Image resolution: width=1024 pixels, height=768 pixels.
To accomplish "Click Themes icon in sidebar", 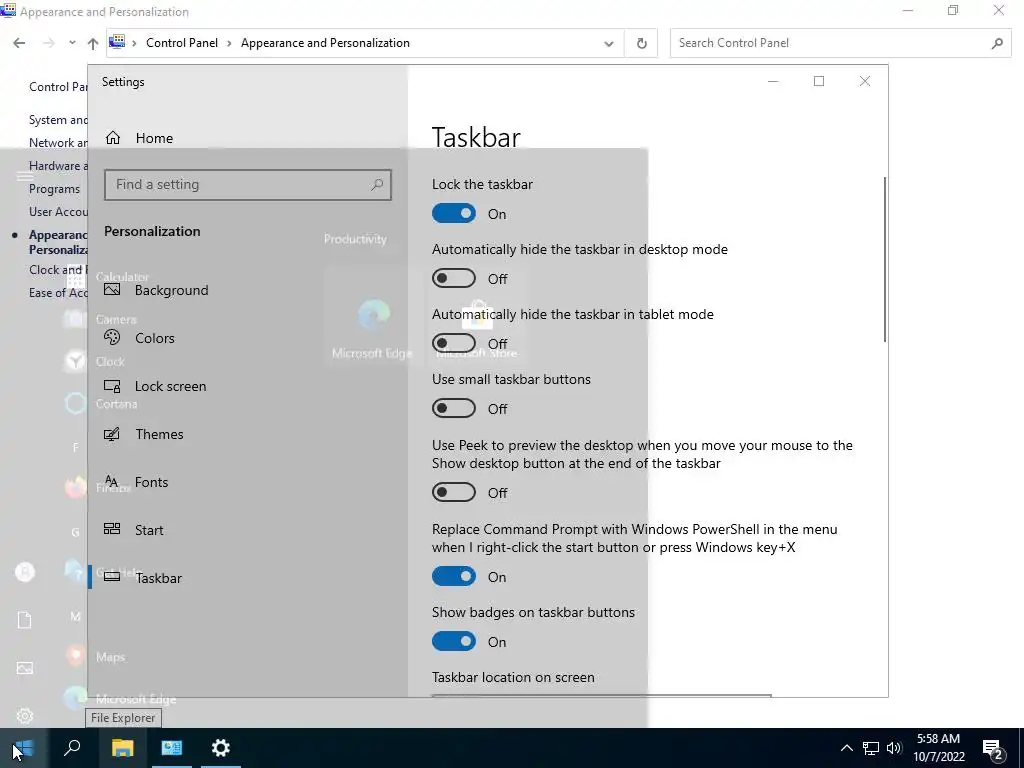I will [112, 434].
